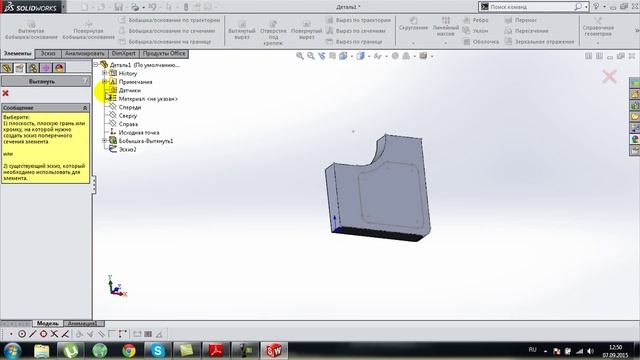Click the Пересечение tool

(x=527, y=31)
